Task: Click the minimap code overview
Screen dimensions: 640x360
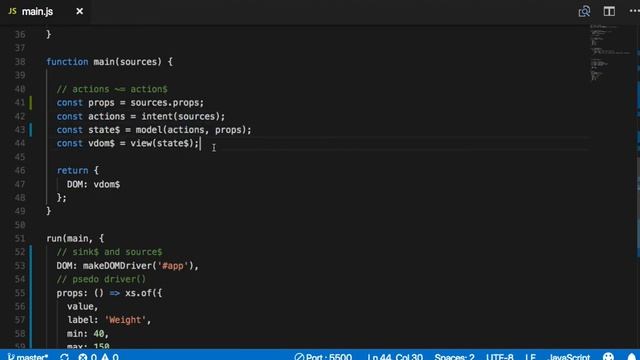Action: (x=610, y=53)
